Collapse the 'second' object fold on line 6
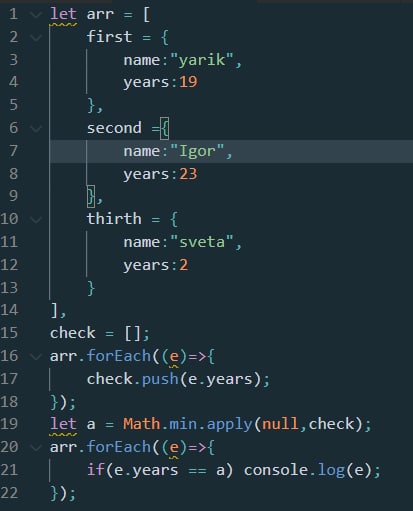This screenshot has height=511, width=413. (x=35, y=128)
